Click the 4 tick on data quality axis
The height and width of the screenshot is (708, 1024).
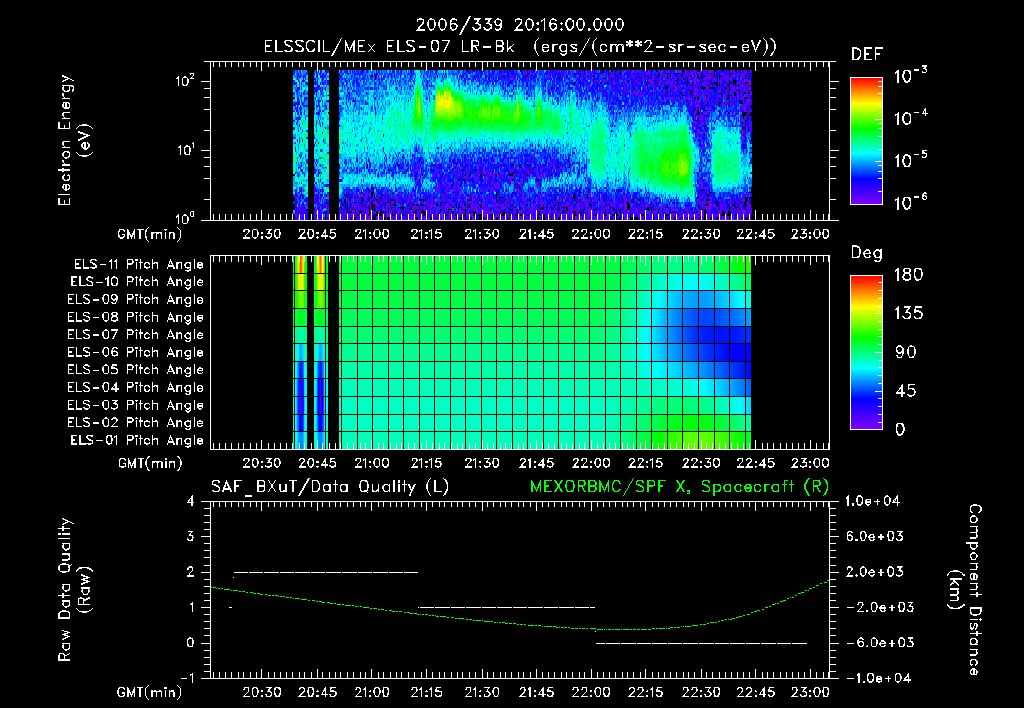click(x=191, y=501)
